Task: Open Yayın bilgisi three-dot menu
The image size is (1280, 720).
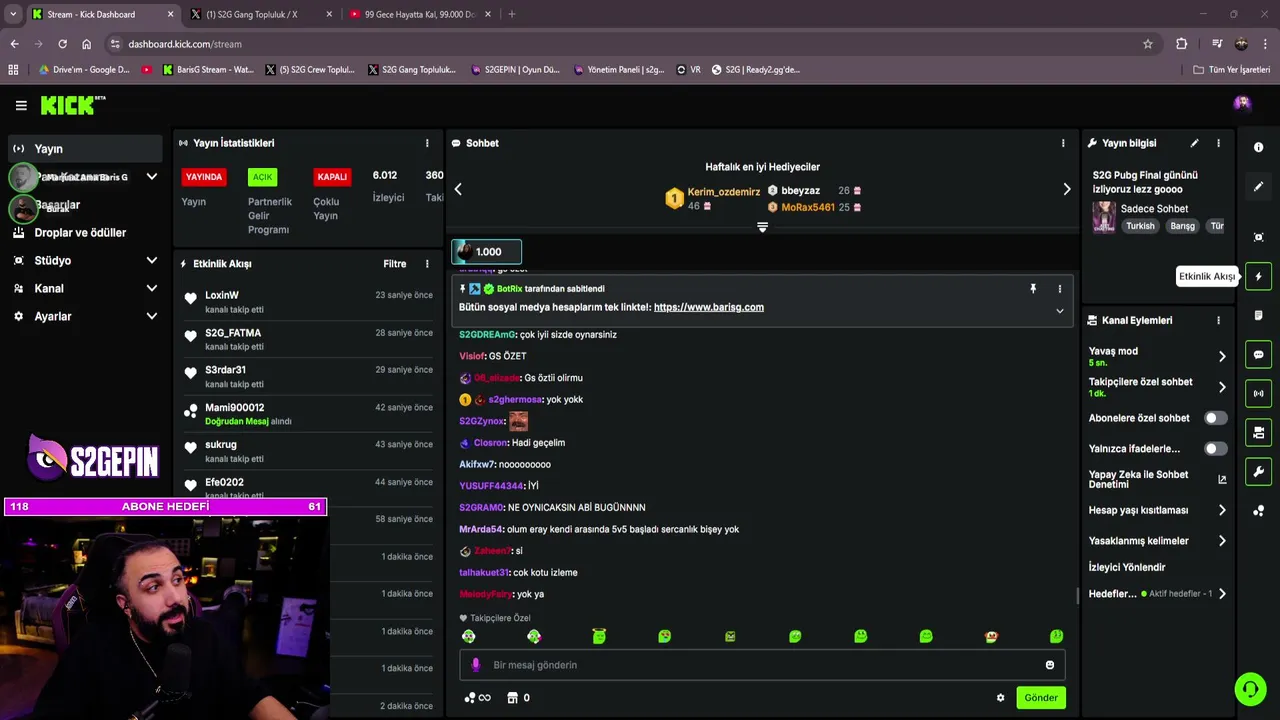Action: [1218, 143]
